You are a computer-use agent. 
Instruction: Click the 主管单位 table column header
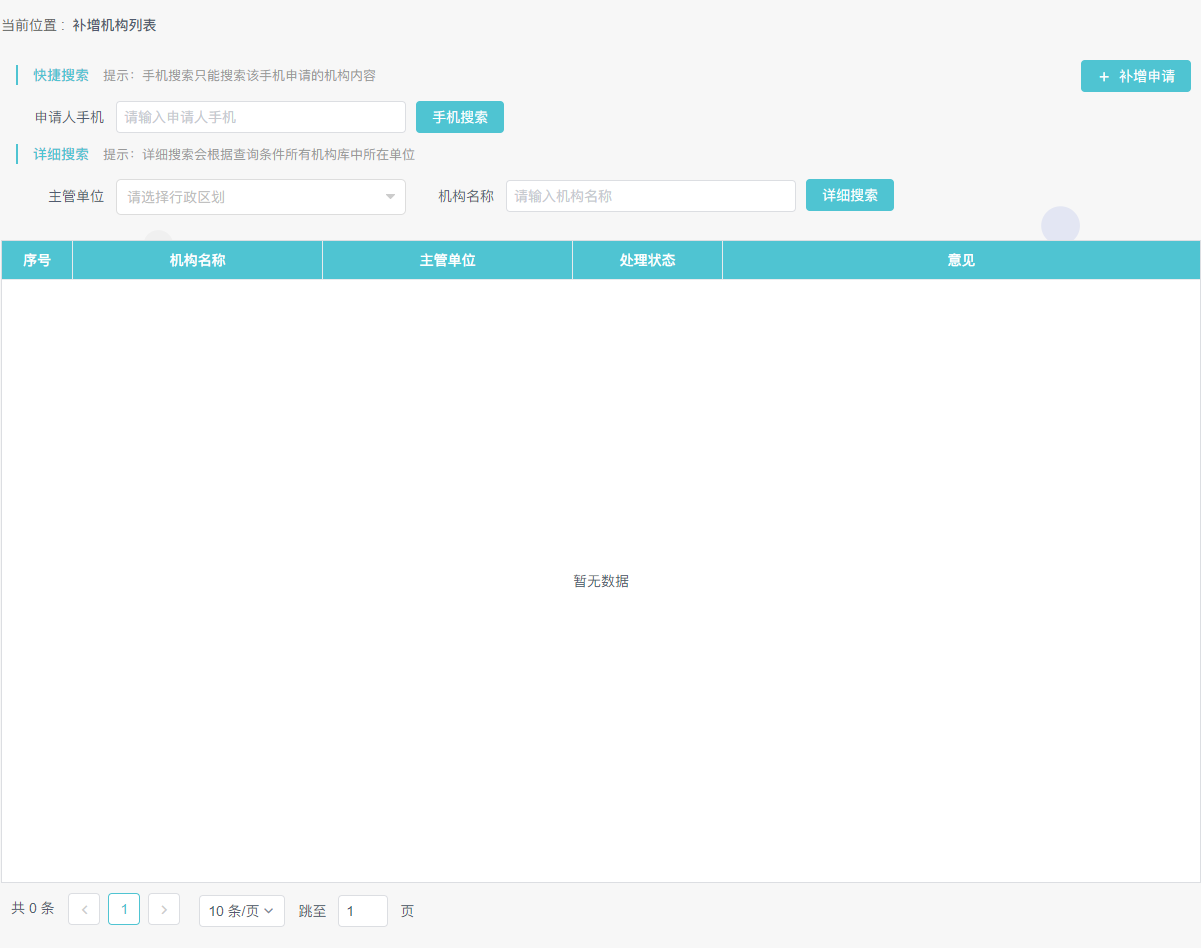[447, 260]
